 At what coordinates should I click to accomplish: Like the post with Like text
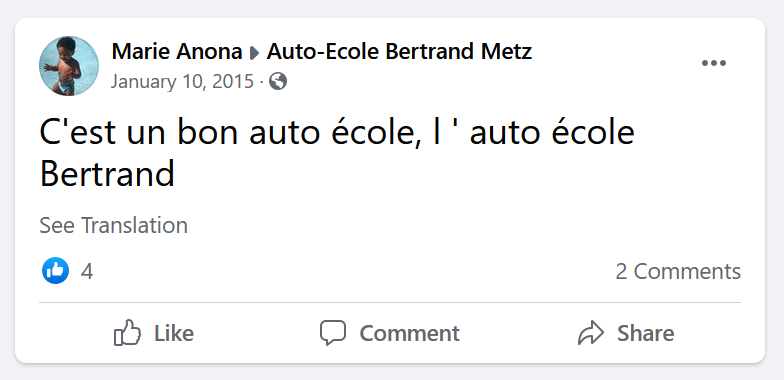pos(174,334)
